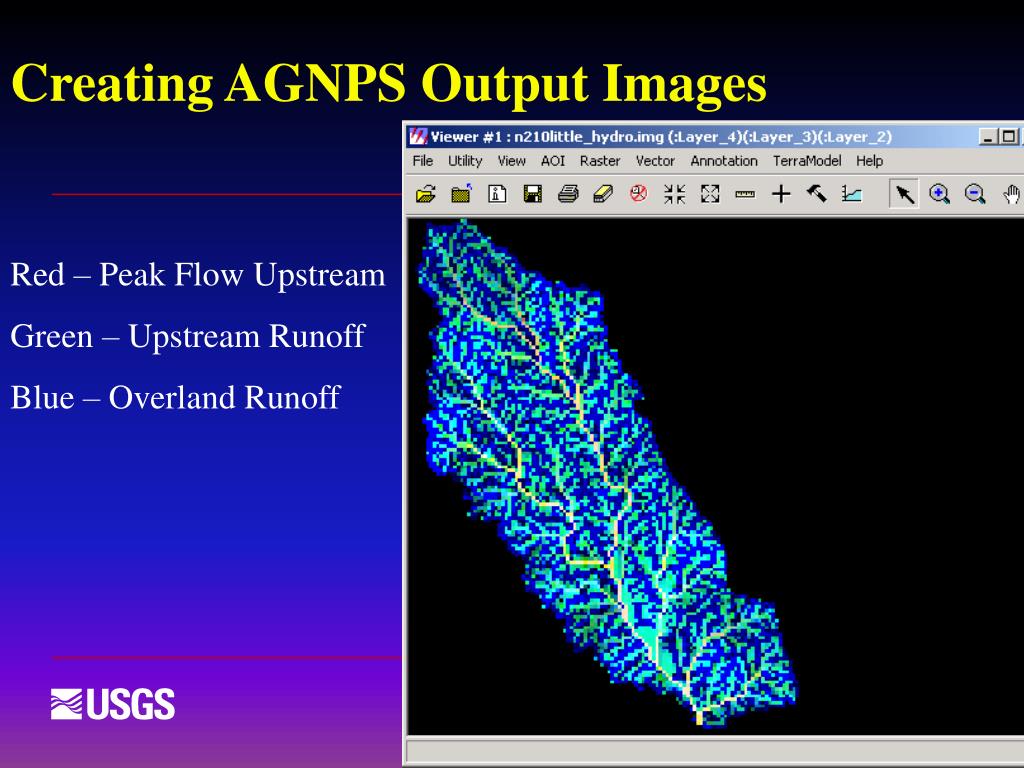This screenshot has width=1024, height=768.
Task: Select the zoom out magnifier tool
Action: pyautogui.click(x=975, y=194)
